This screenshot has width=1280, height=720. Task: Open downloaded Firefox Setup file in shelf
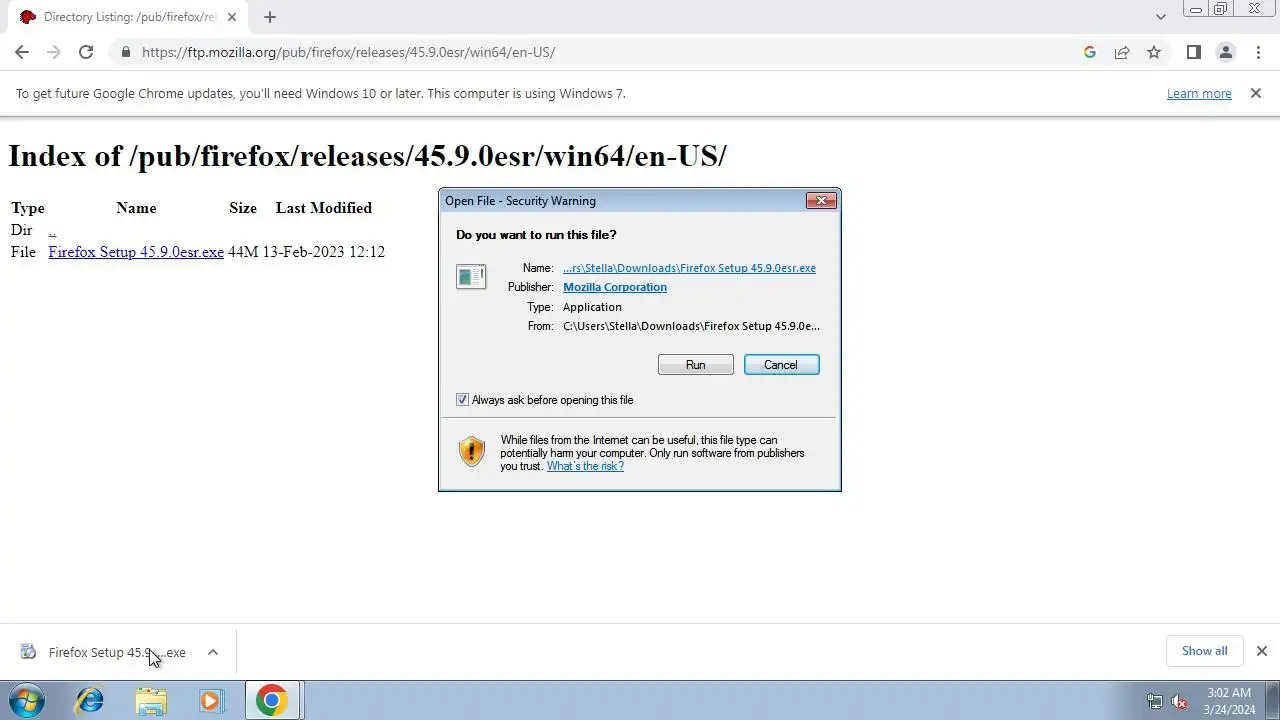pos(117,652)
